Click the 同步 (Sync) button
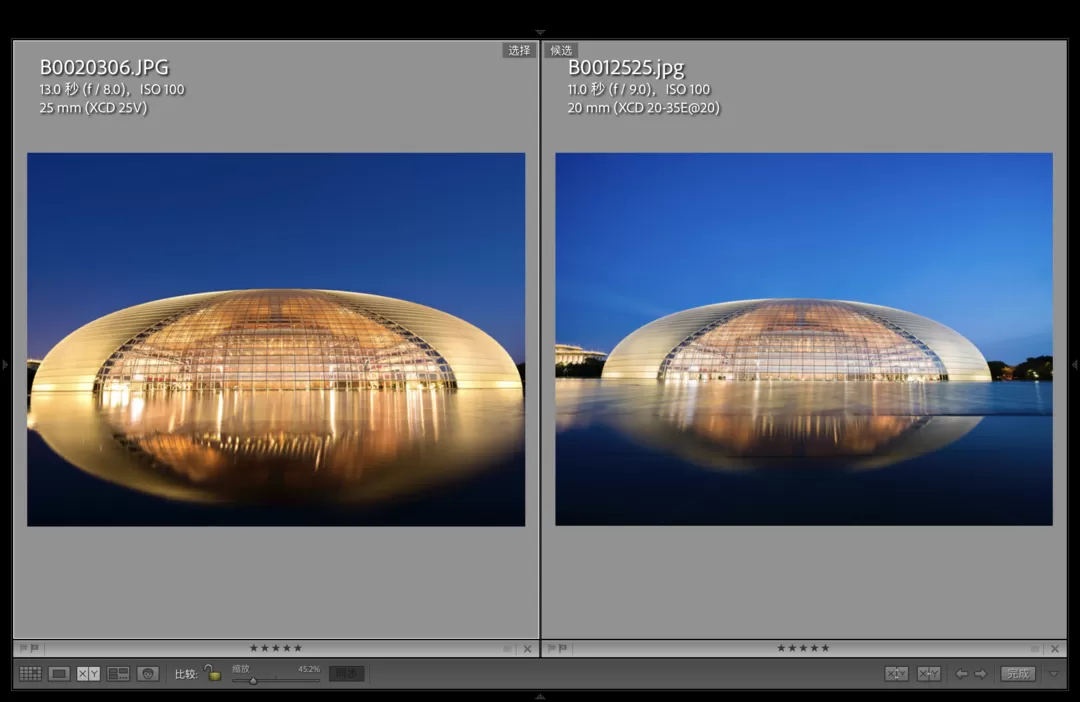Image resolution: width=1080 pixels, height=702 pixels. coord(346,674)
